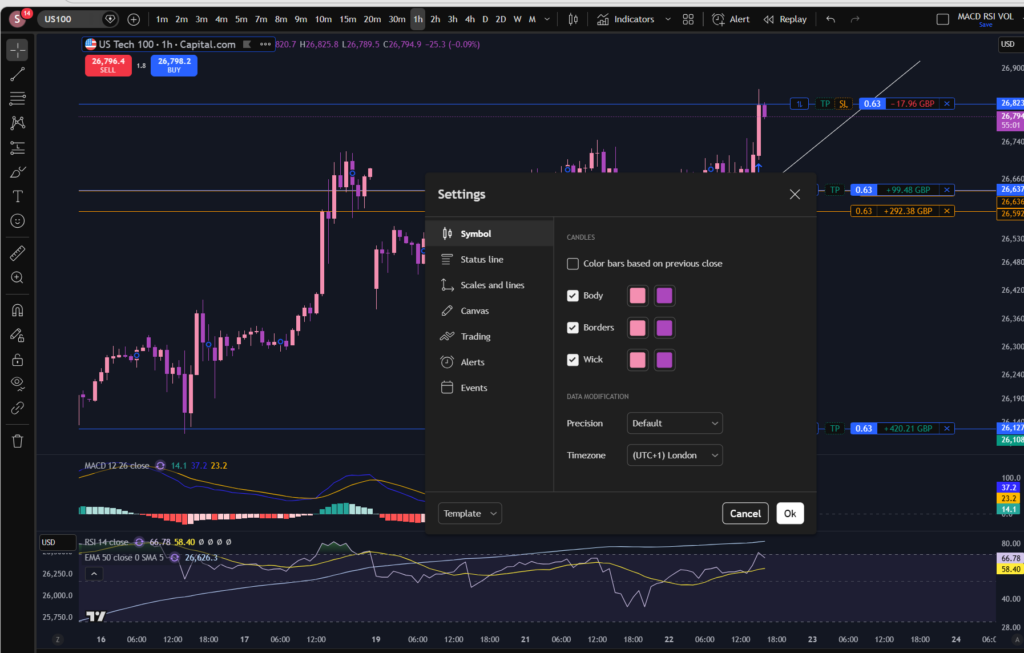The height and width of the screenshot is (653, 1024).
Task: Open the emoji icons tool
Action: point(18,221)
